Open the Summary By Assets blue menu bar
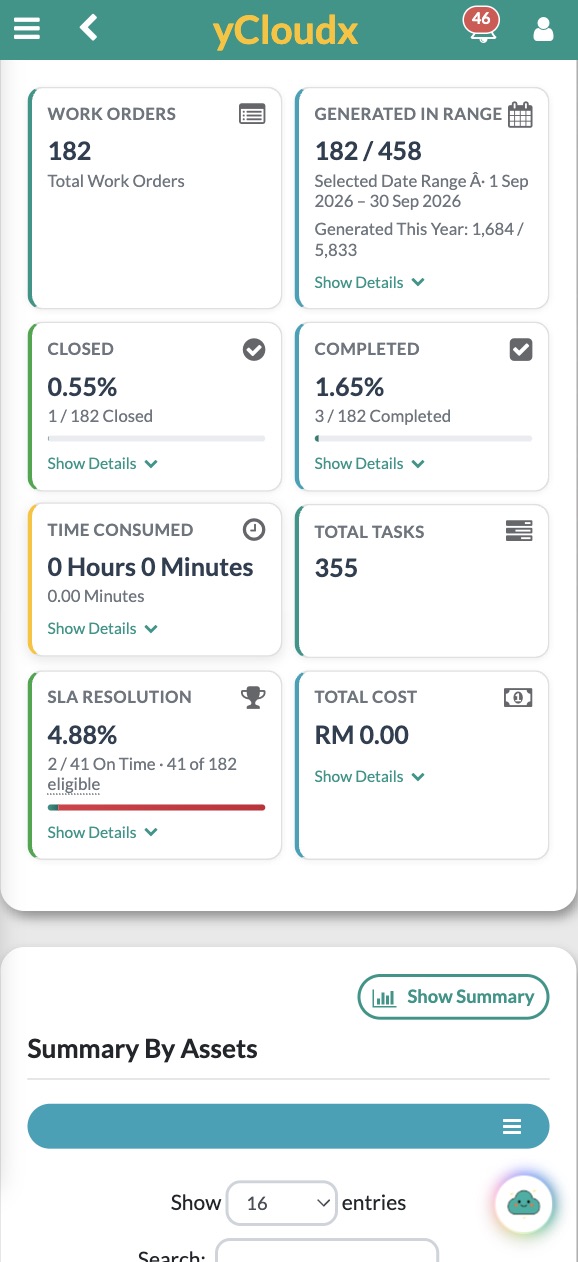The height and width of the screenshot is (1262, 578). click(288, 1126)
